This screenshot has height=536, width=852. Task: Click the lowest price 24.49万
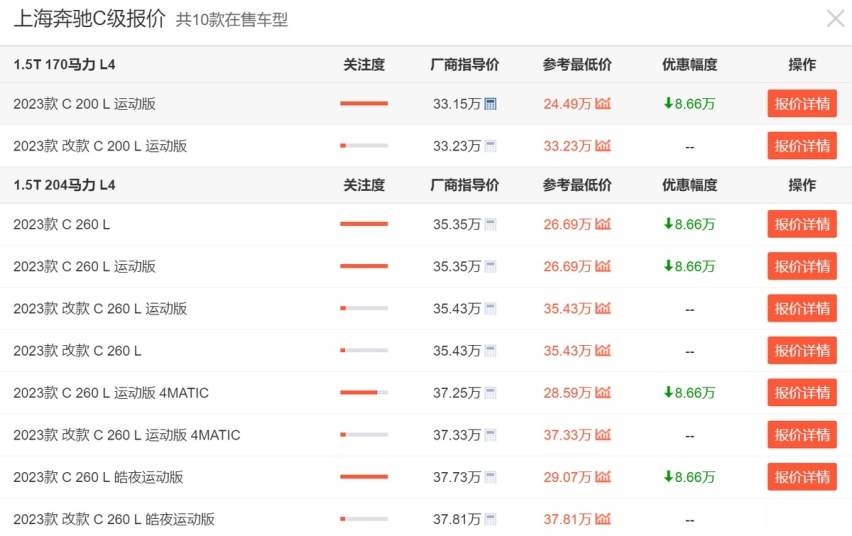pos(567,104)
